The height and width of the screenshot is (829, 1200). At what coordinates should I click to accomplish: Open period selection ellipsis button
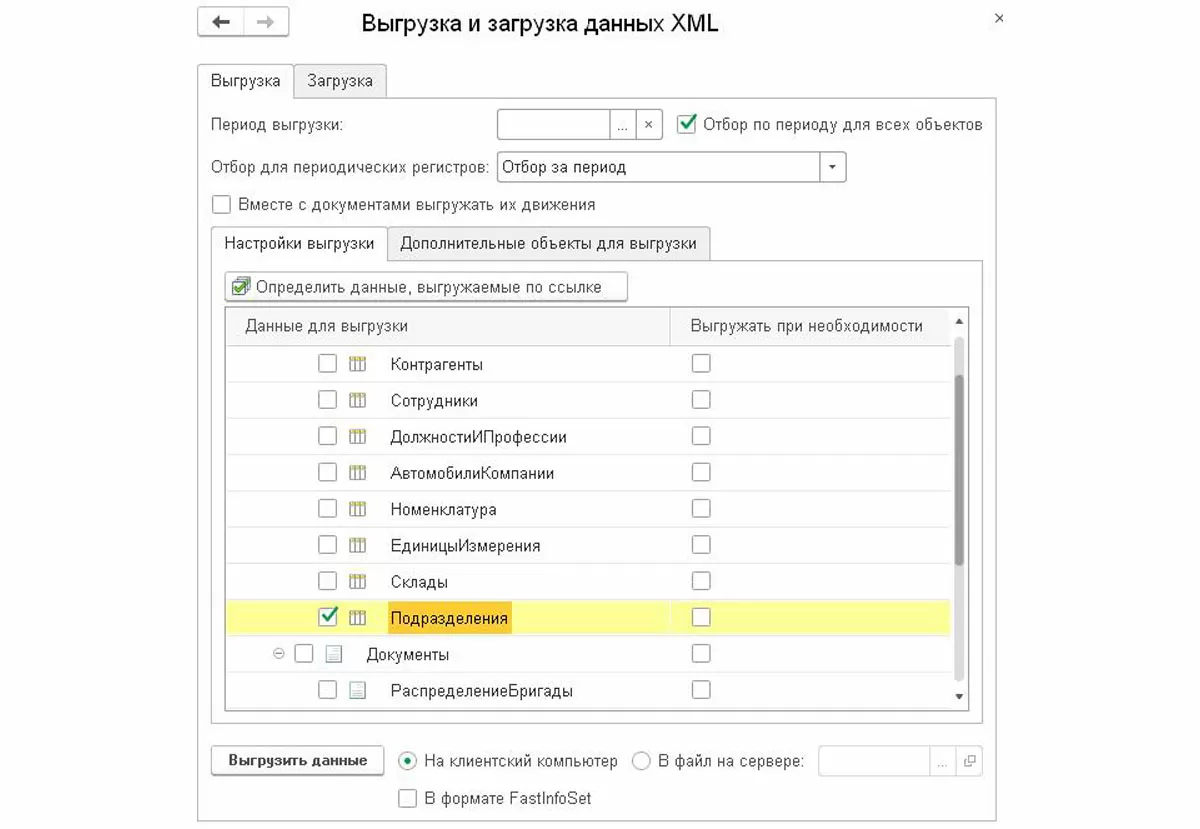pos(623,125)
